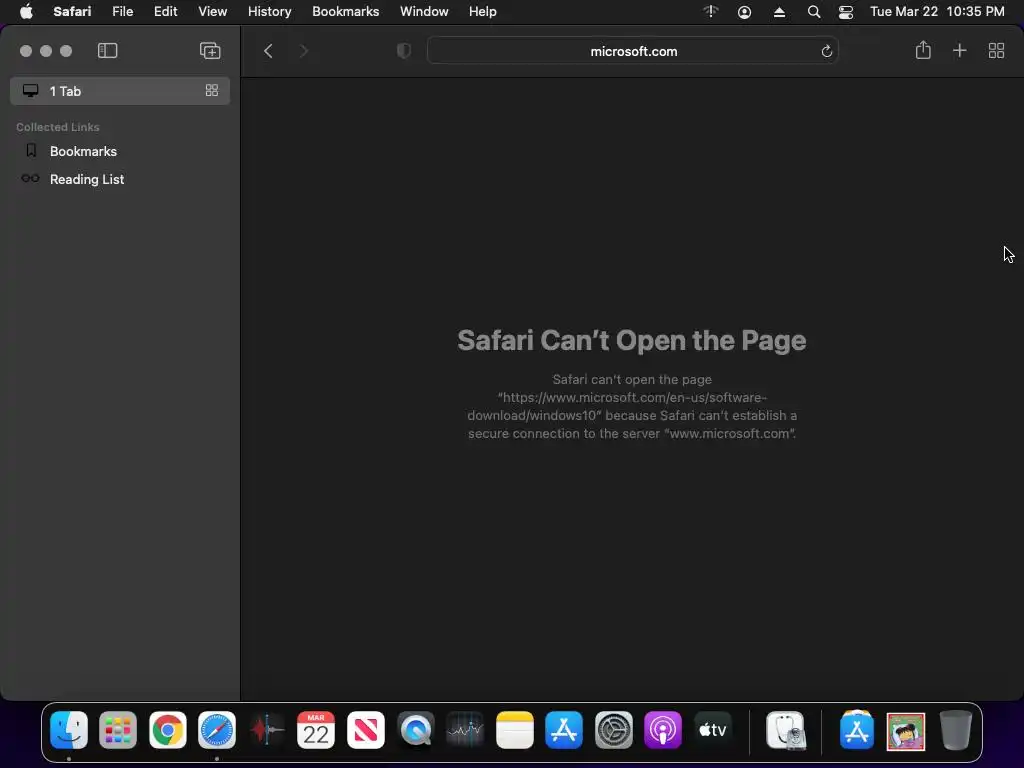1024x768 pixels.
Task: Open Calendar showing Mar 22
Action: click(316, 729)
